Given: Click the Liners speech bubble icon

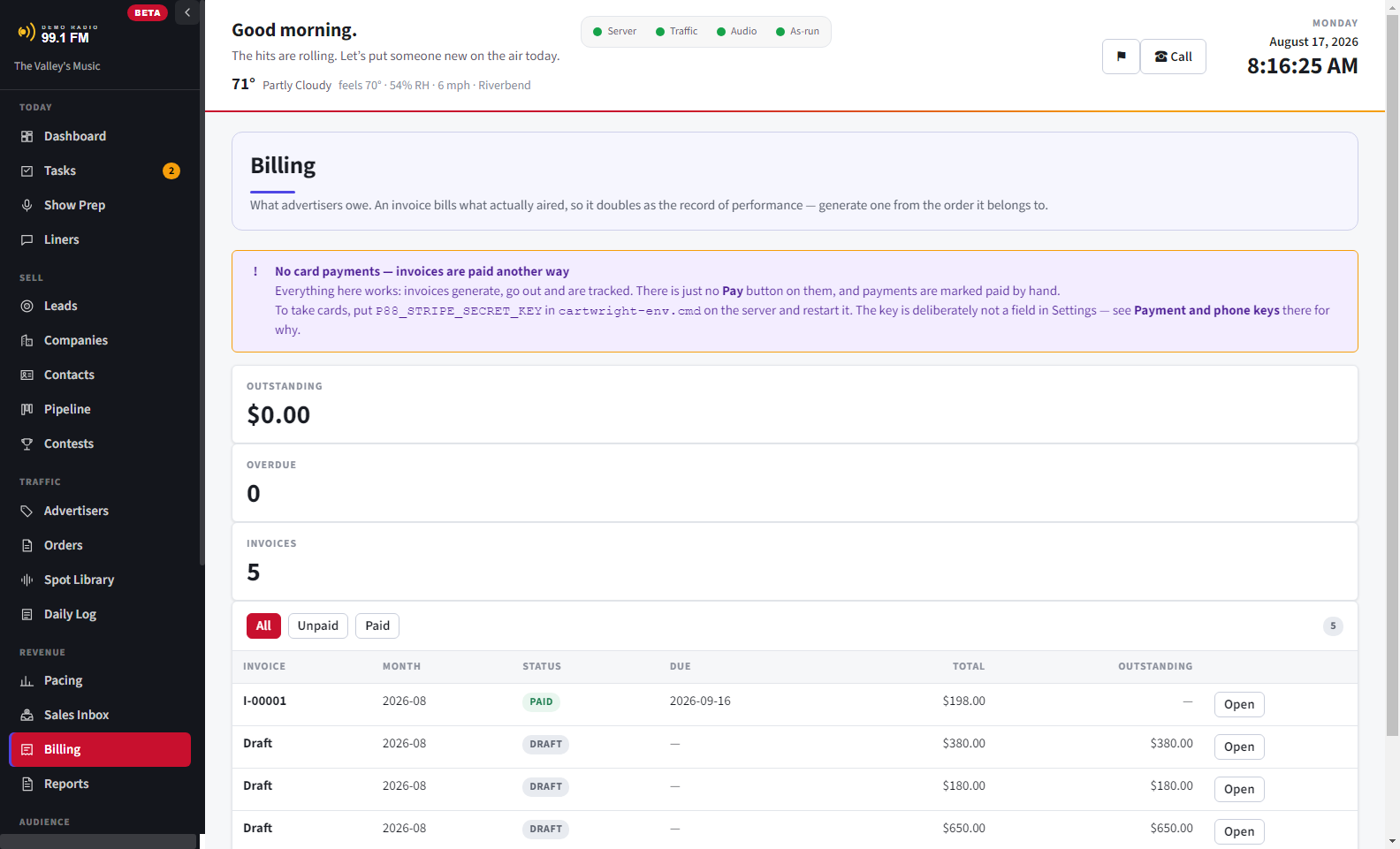Looking at the screenshot, I should point(27,239).
